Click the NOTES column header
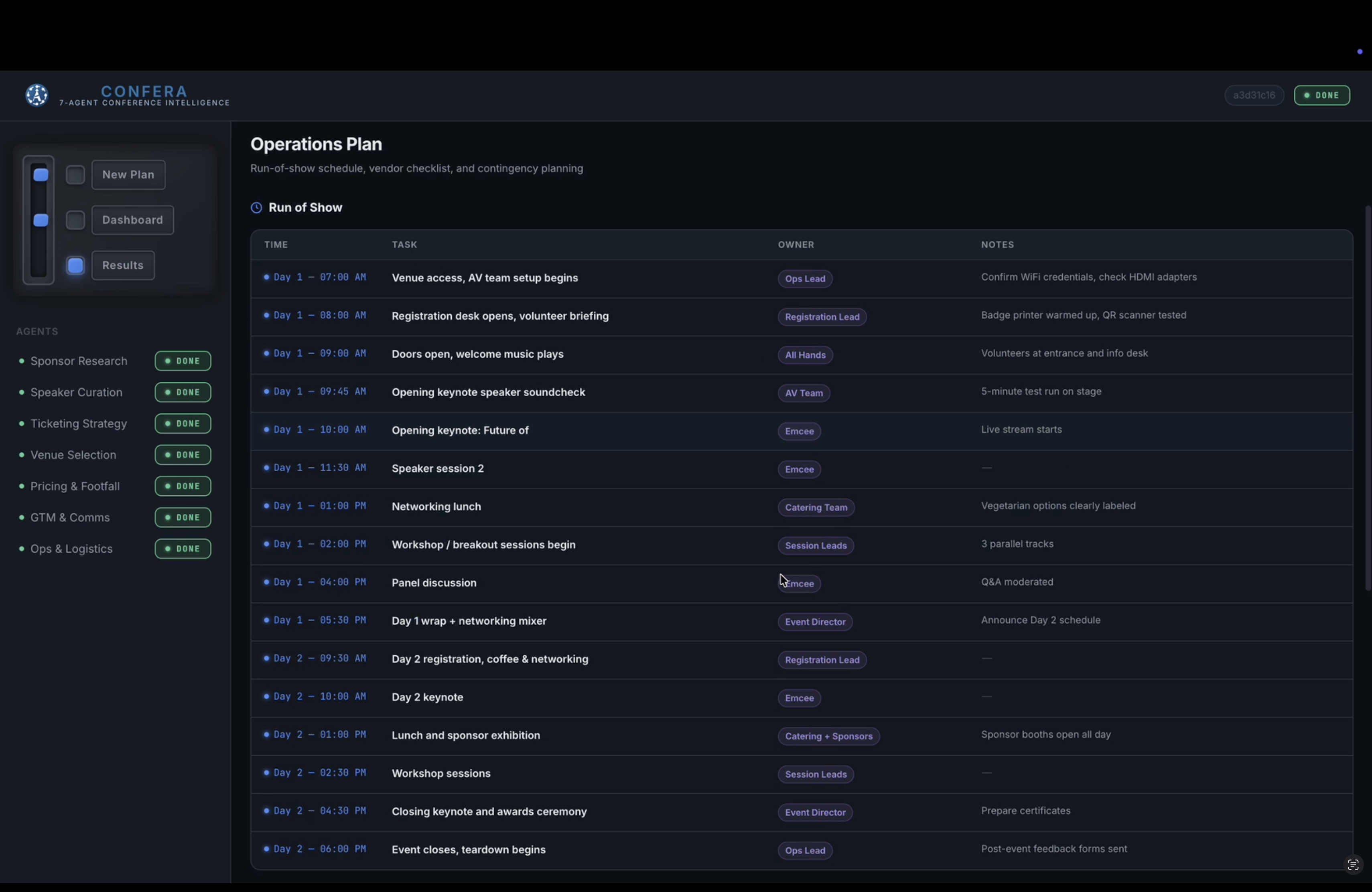Viewport: 1372px width, 892px height. (x=998, y=245)
